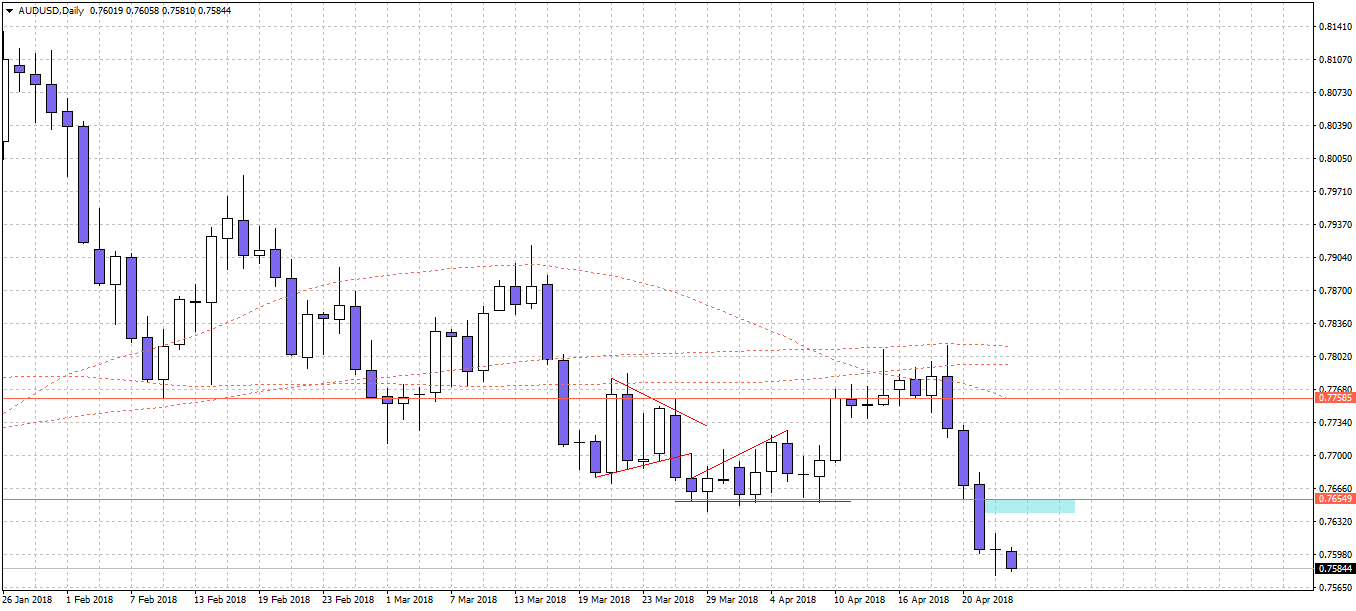The image size is (1356, 611).
Task: Click the 19 Feb 2018 date label
Action: tap(284, 600)
